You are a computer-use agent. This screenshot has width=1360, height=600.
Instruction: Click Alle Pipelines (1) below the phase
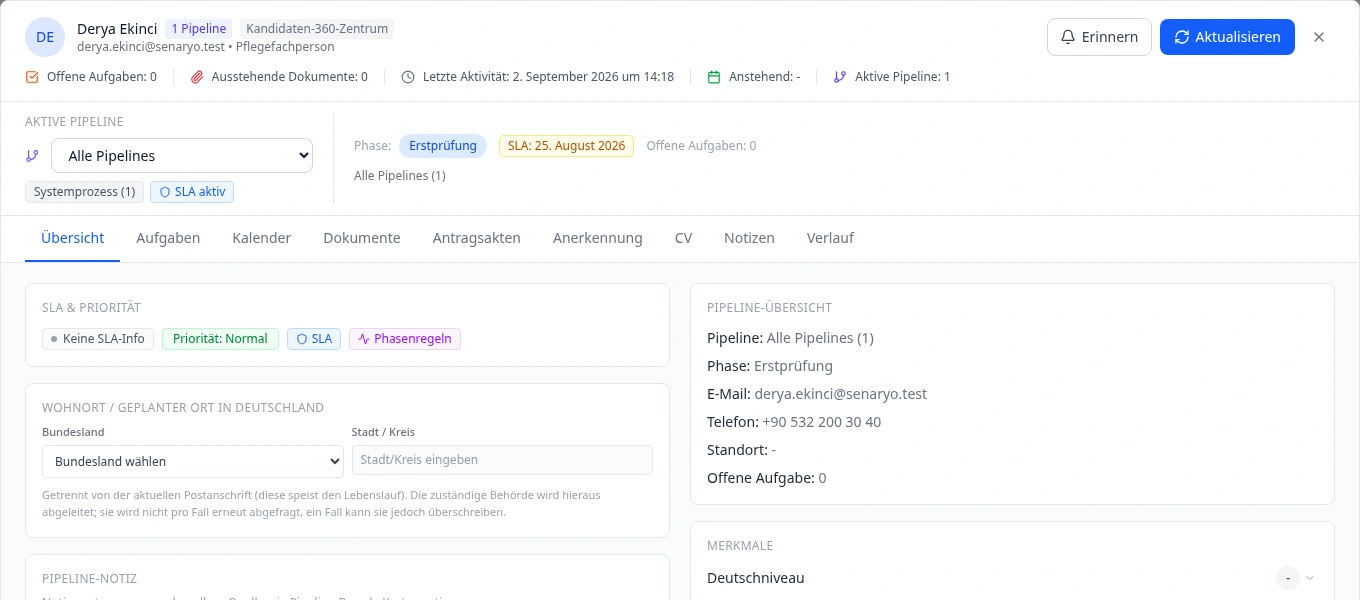(x=400, y=176)
